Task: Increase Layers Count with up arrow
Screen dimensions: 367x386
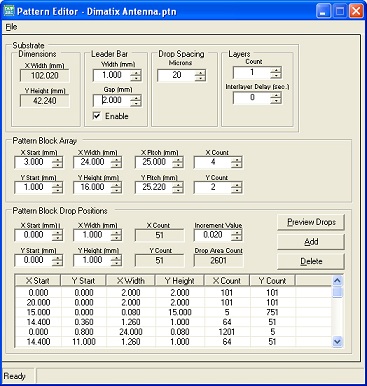Action: coord(276,70)
